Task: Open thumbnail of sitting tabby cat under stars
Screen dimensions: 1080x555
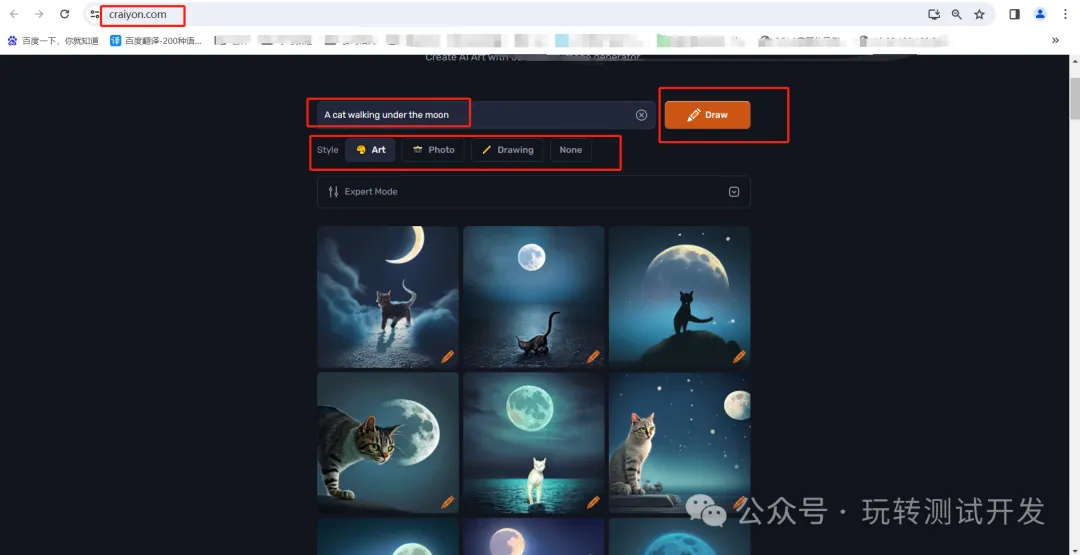Action: (x=680, y=443)
